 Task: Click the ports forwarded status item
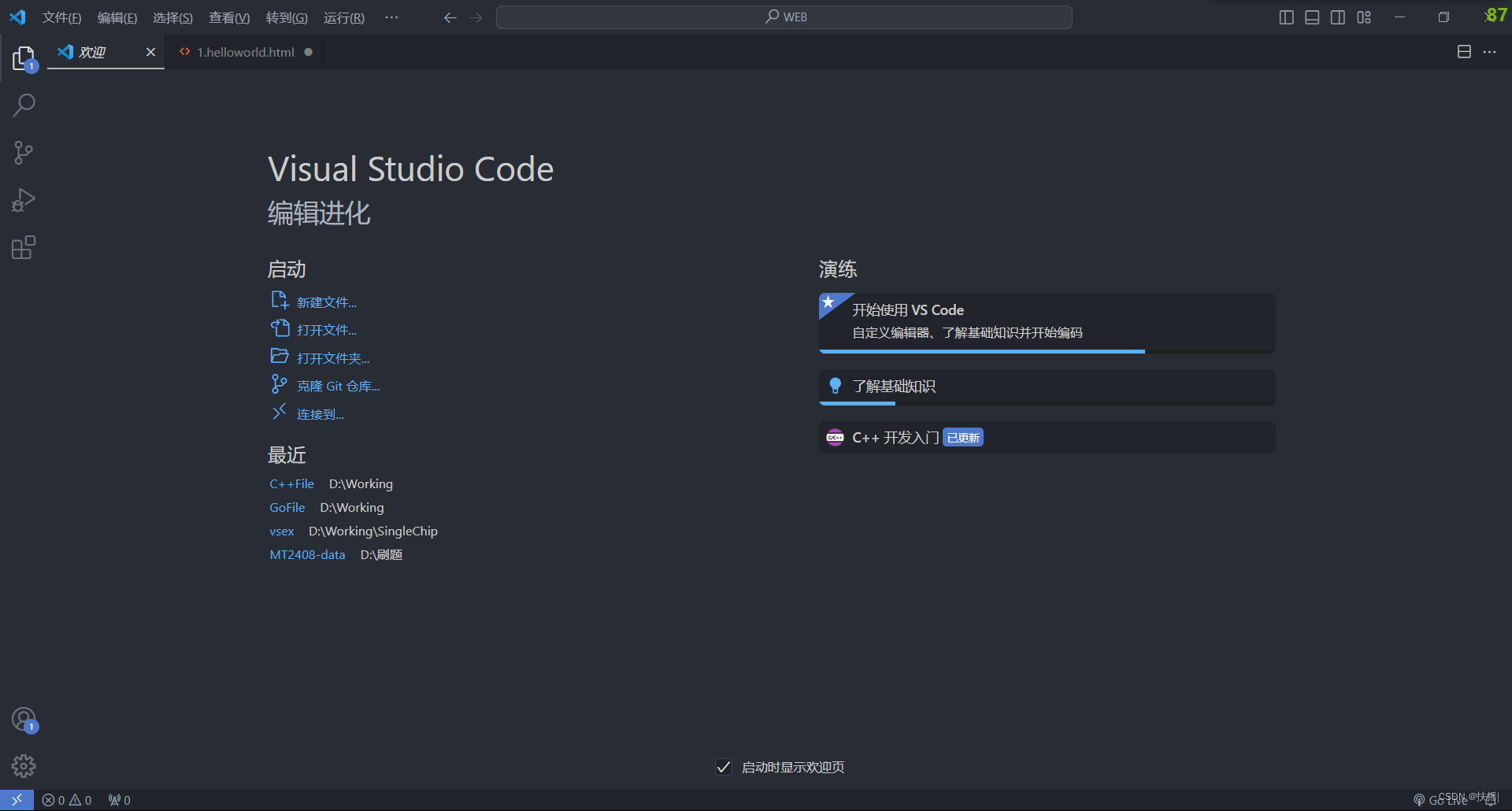point(120,800)
